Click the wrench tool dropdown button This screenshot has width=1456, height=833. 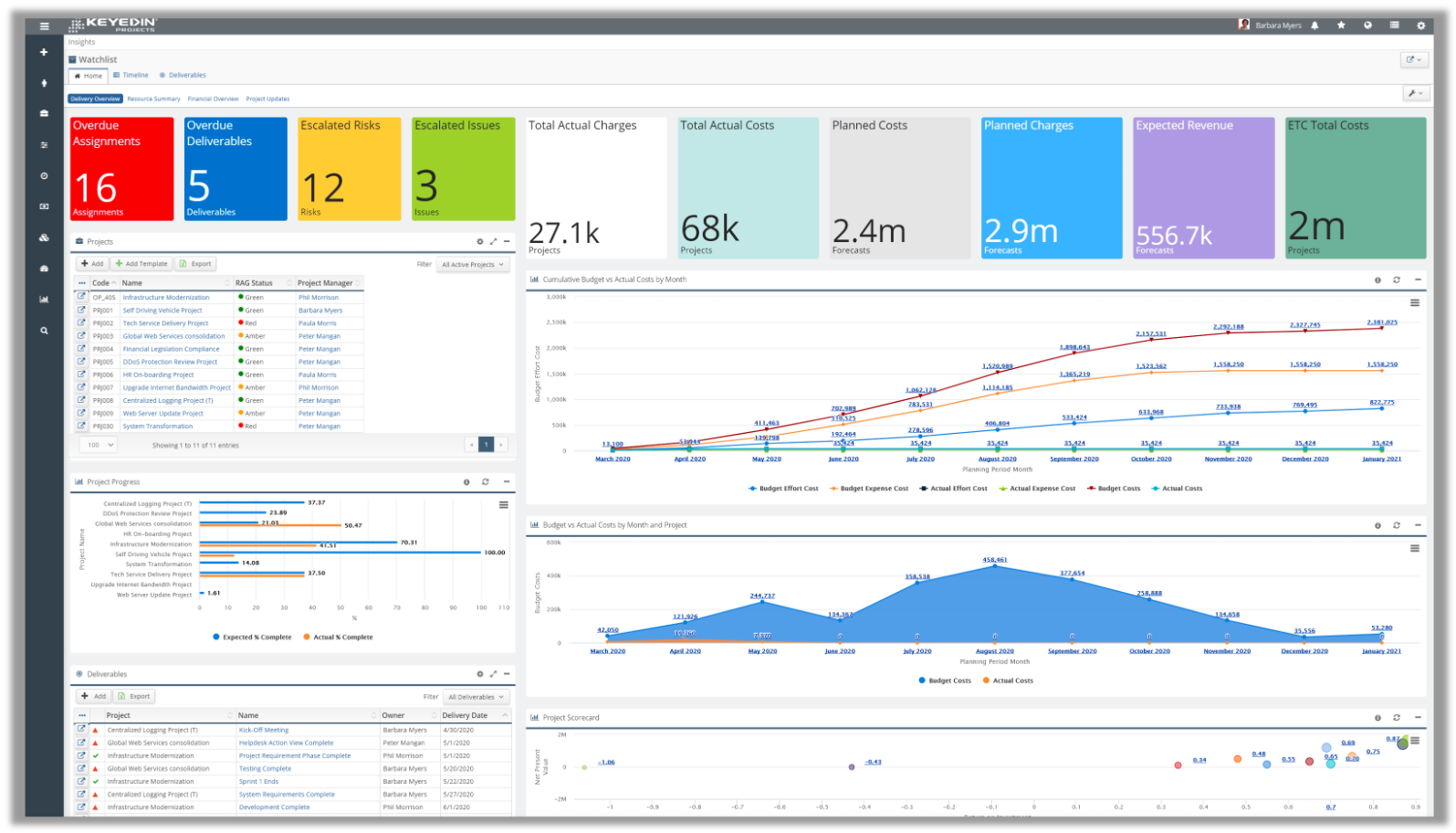[x=1415, y=93]
